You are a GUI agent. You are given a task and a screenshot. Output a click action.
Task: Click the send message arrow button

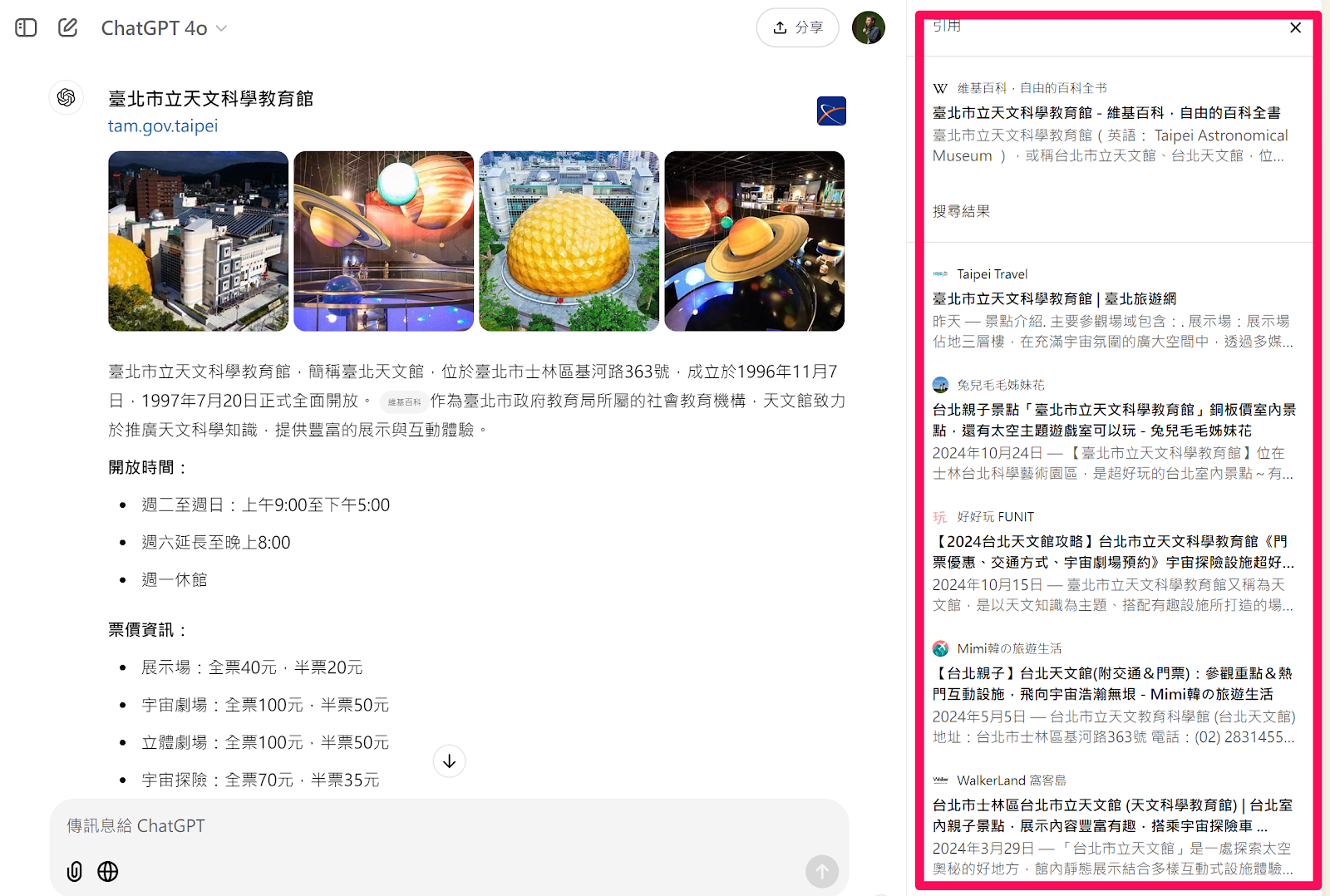[x=821, y=871]
